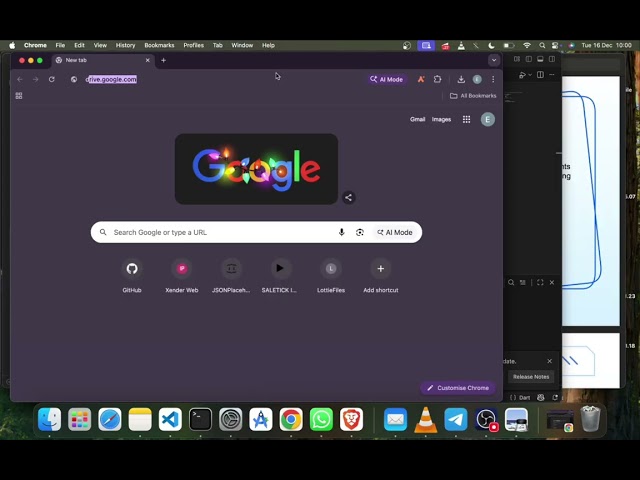Click the Google holiday doodle
The image size is (640, 480).
click(256, 169)
